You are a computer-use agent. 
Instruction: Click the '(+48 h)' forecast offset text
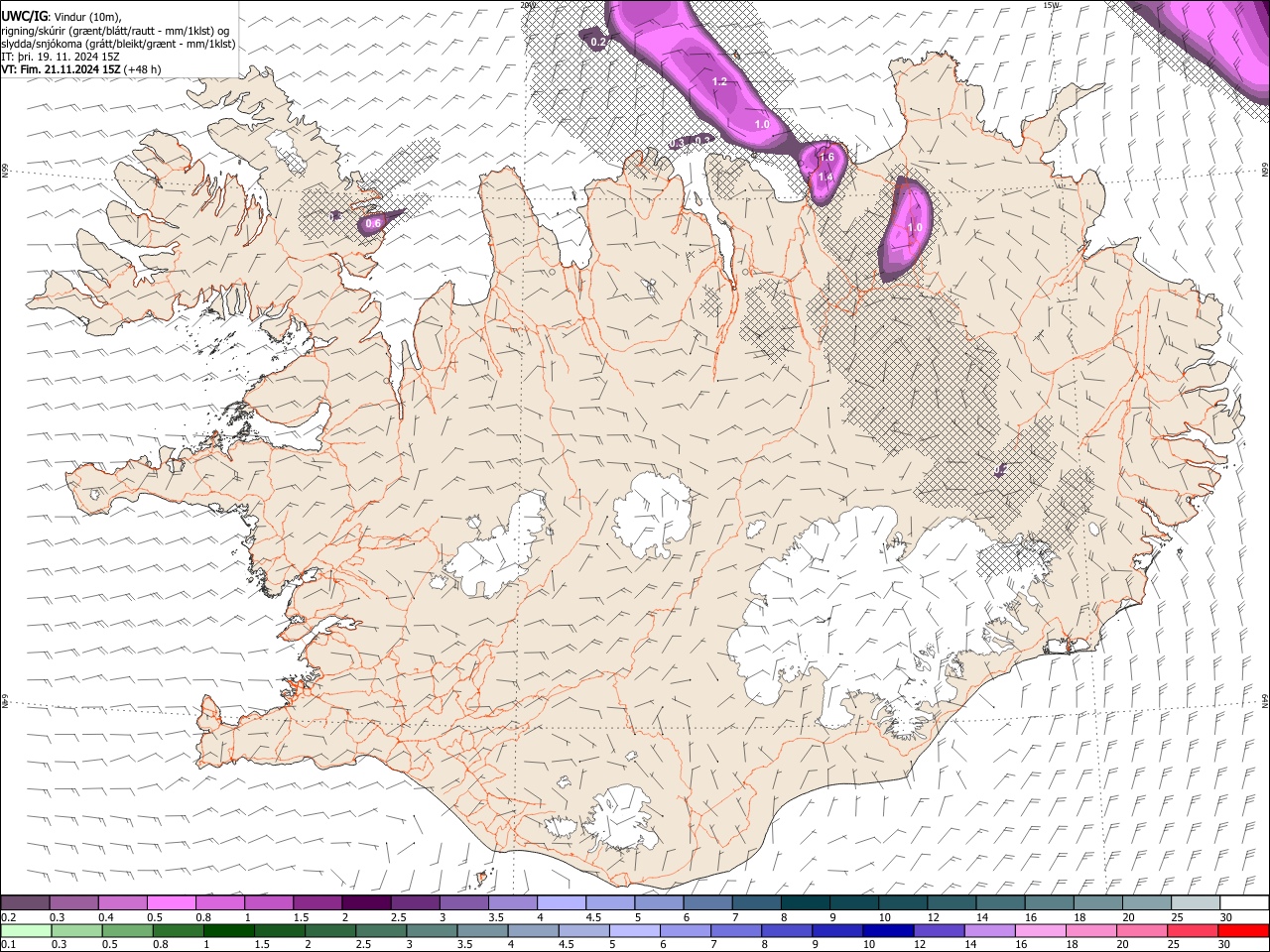pyautogui.click(x=143, y=69)
